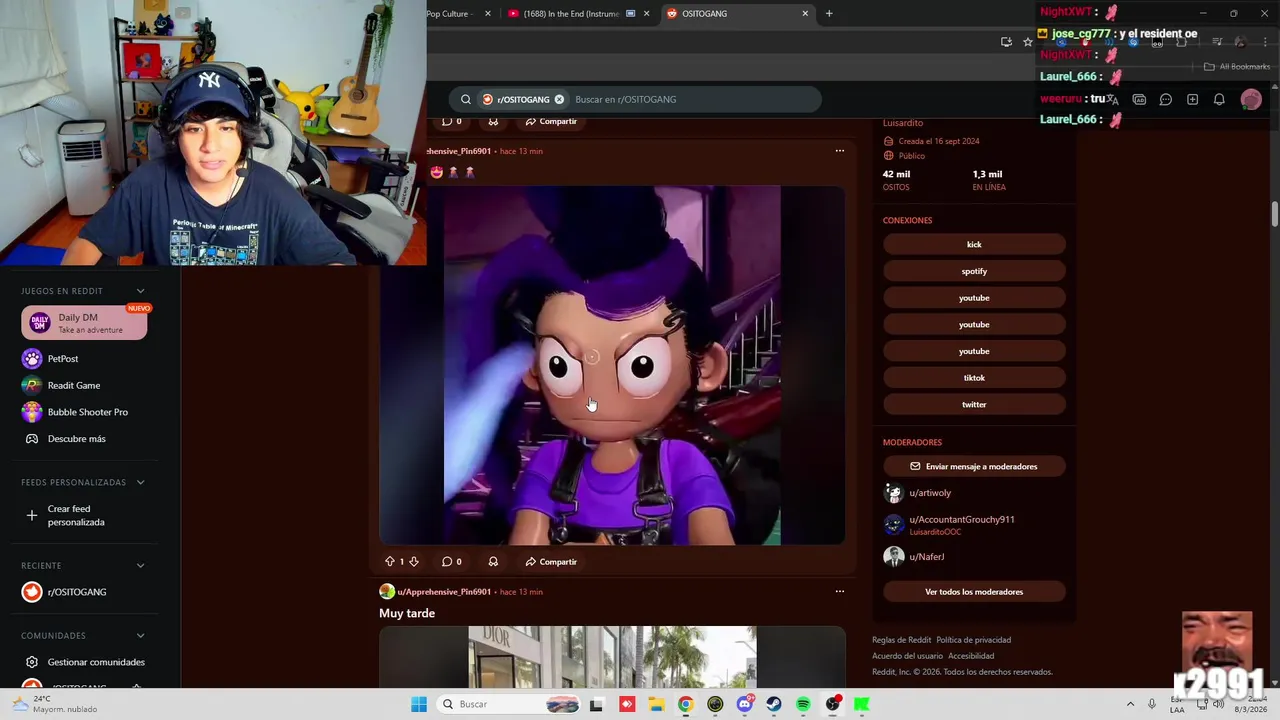
Task: Collapse the Comunidades section
Action: (140, 635)
